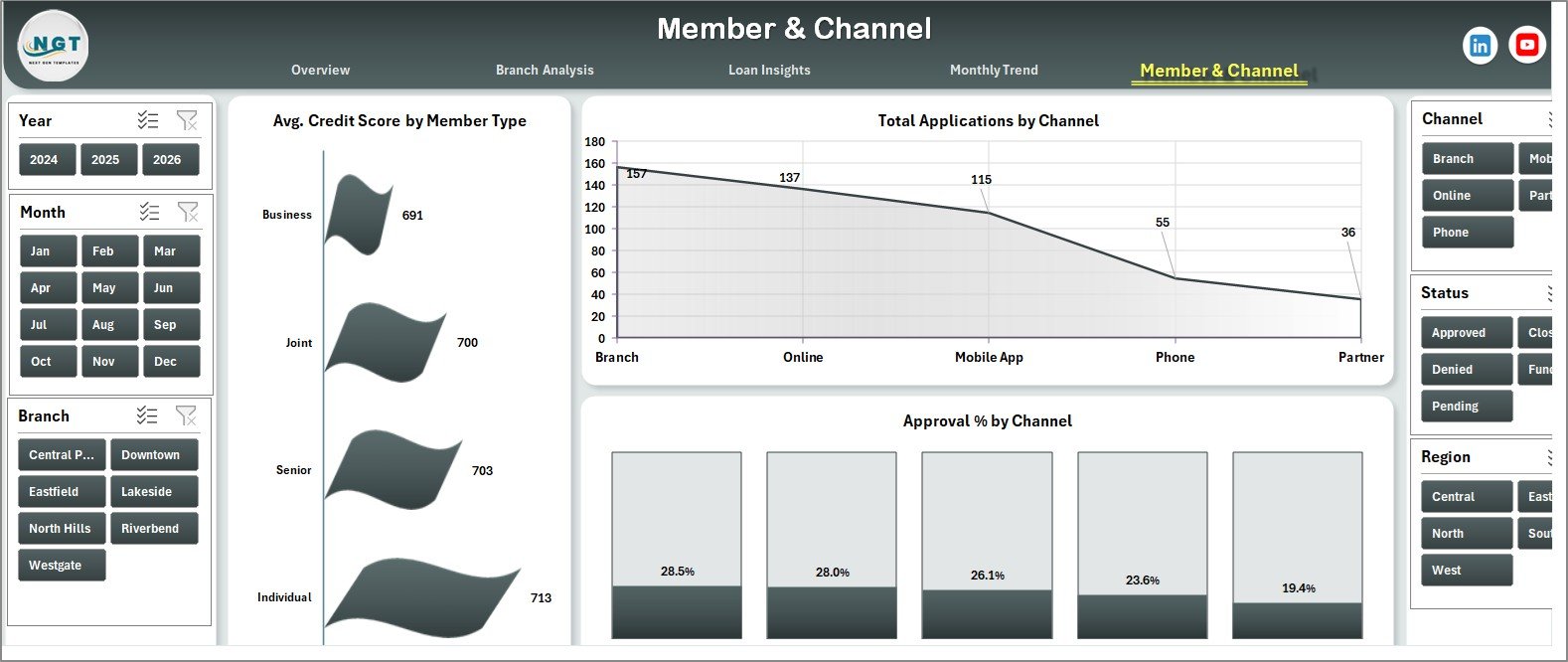Select Apr in Month slicer

click(48, 287)
